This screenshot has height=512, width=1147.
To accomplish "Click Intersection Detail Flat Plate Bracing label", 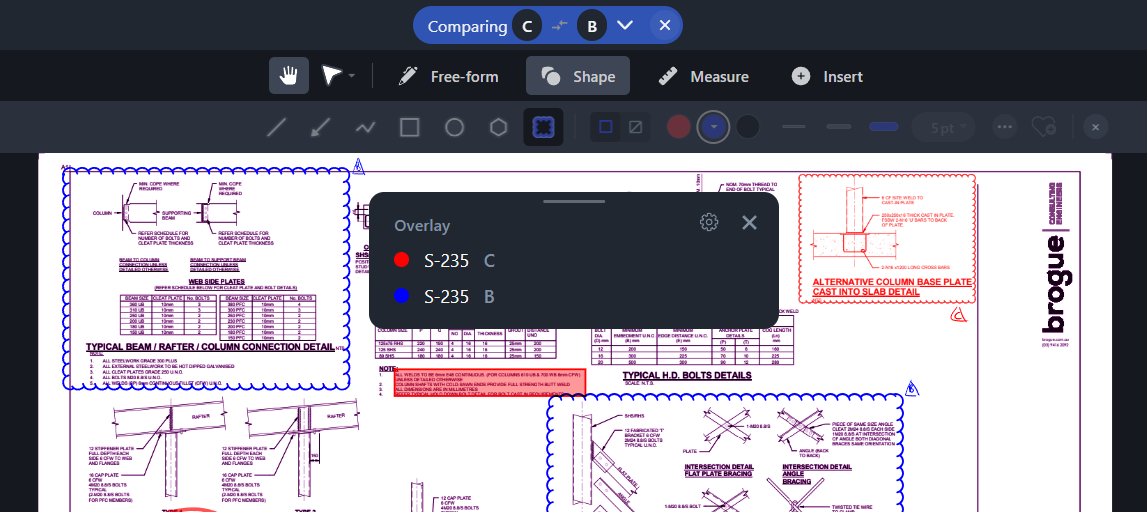I will tap(718, 471).
